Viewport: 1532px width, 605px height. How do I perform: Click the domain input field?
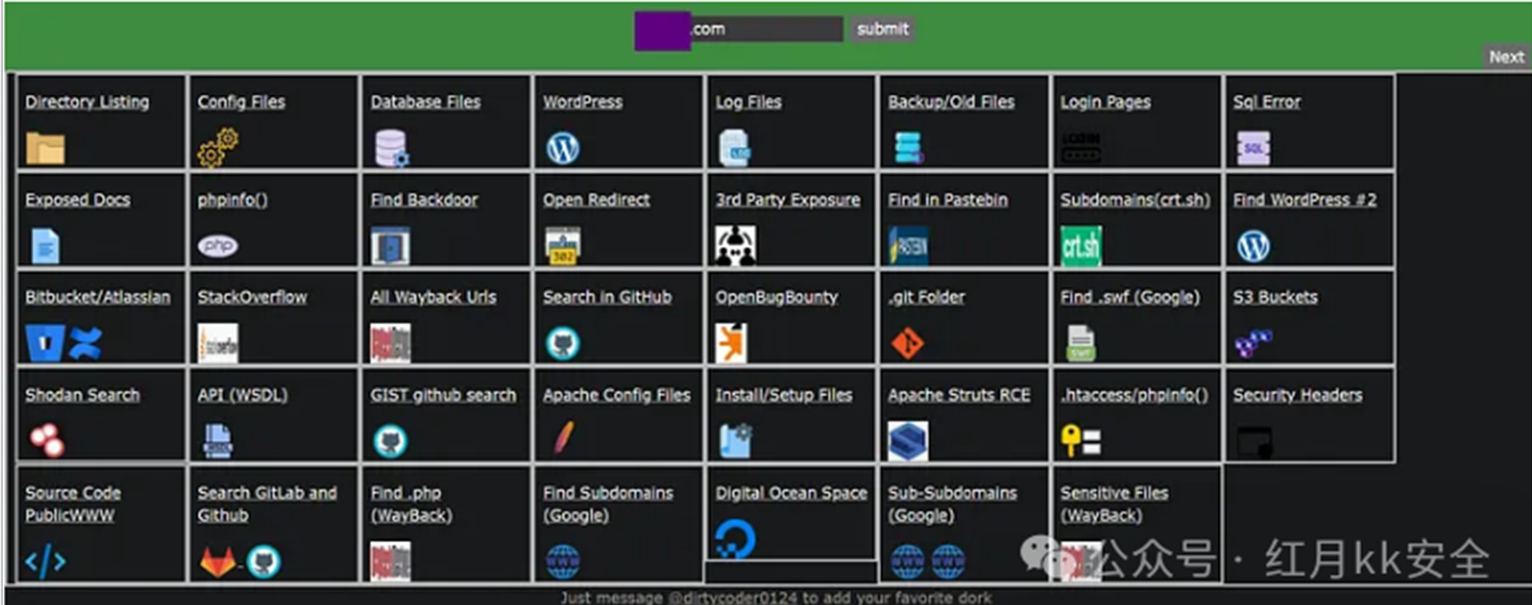(765, 29)
